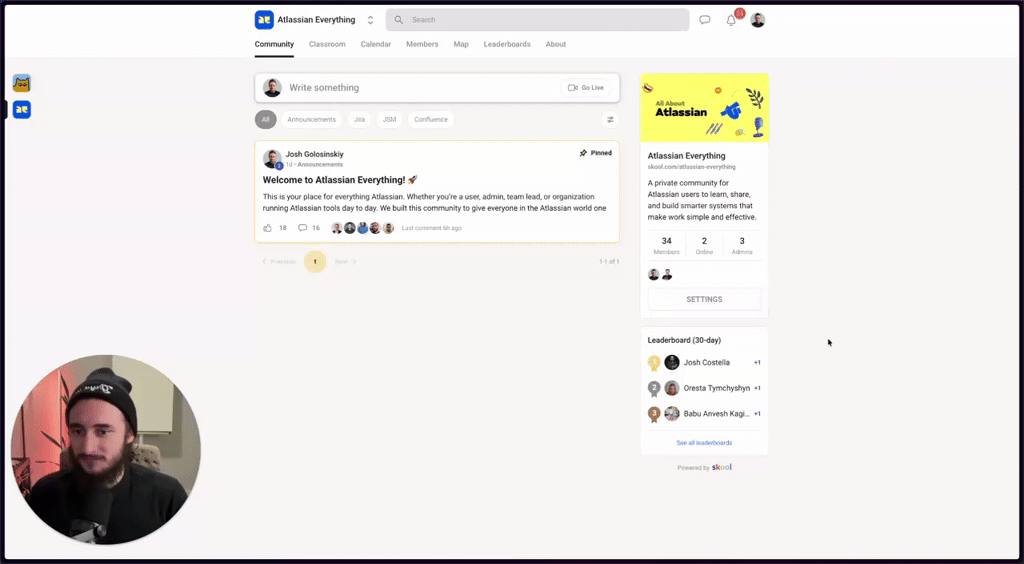Image resolution: width=1024 pixels, height=564 pixels.
Task: Click the gold first-place medal icon
Action: tap(654, 363)
